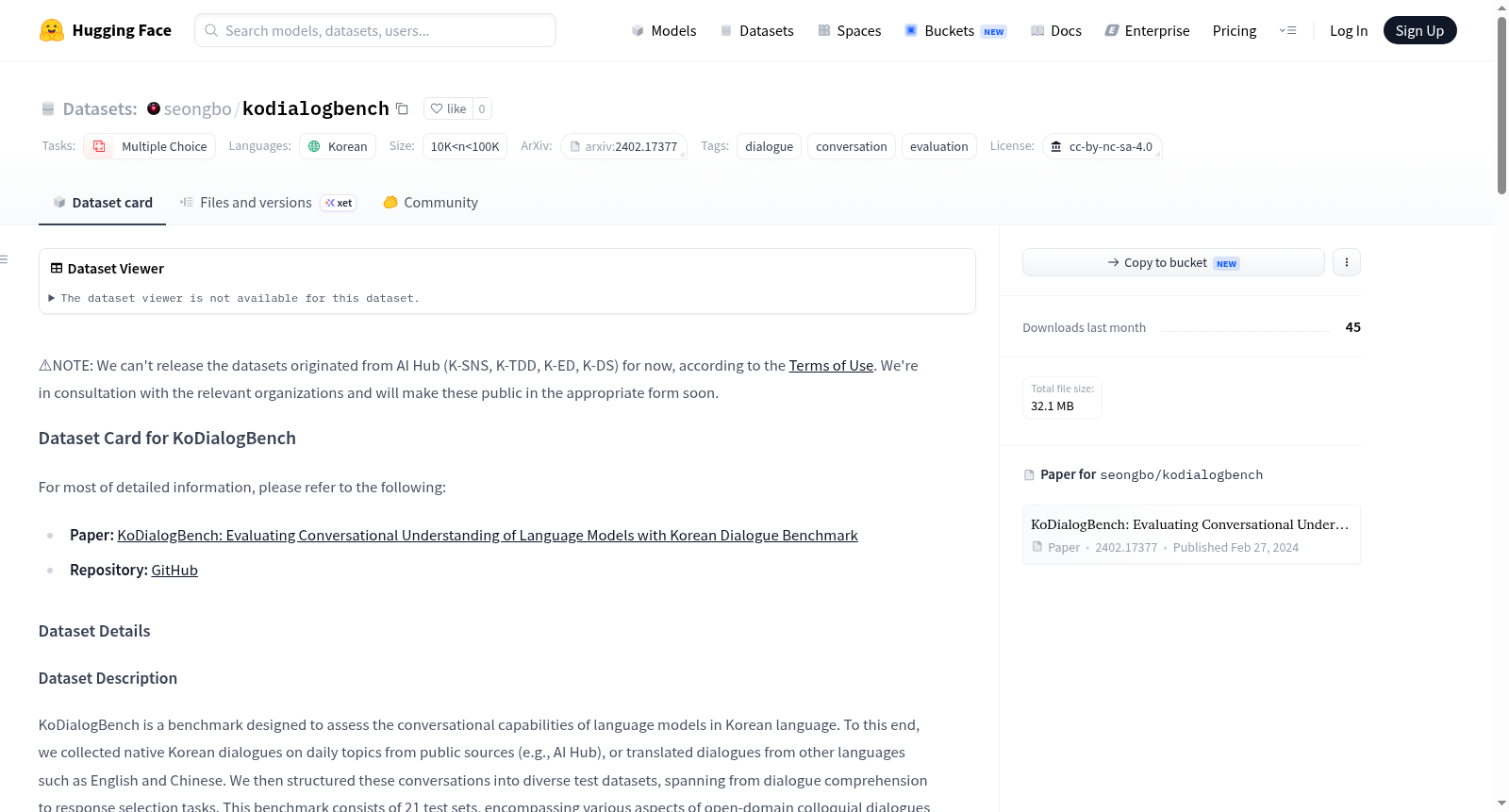Open the Models page
The width and height of the screenshot is (1509, 812).
point(664,30)
